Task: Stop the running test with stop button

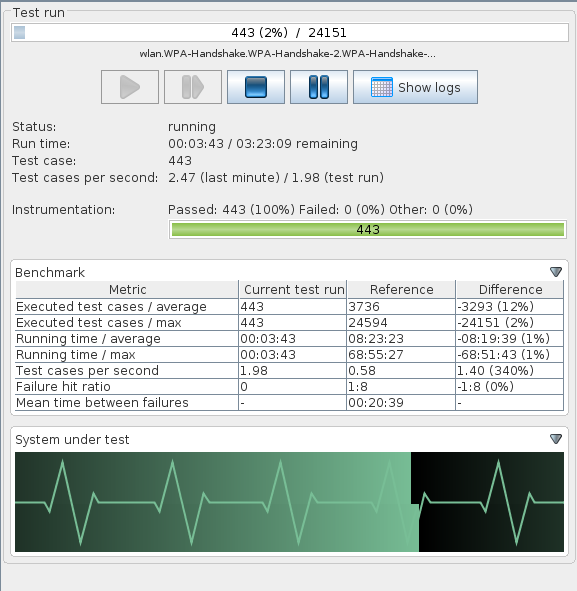Action: [x=256, y=87]
